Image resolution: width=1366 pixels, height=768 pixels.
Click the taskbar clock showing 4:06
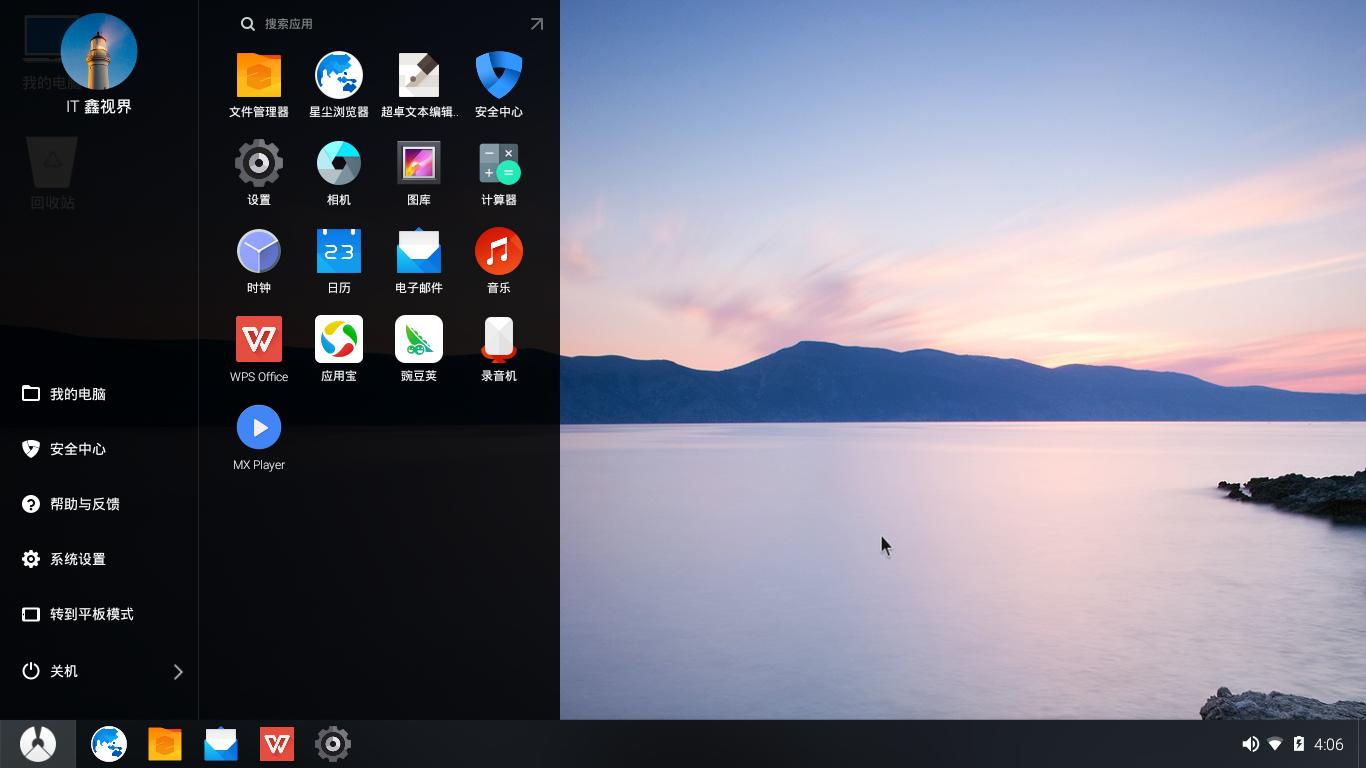click(x=1329, y=744)
